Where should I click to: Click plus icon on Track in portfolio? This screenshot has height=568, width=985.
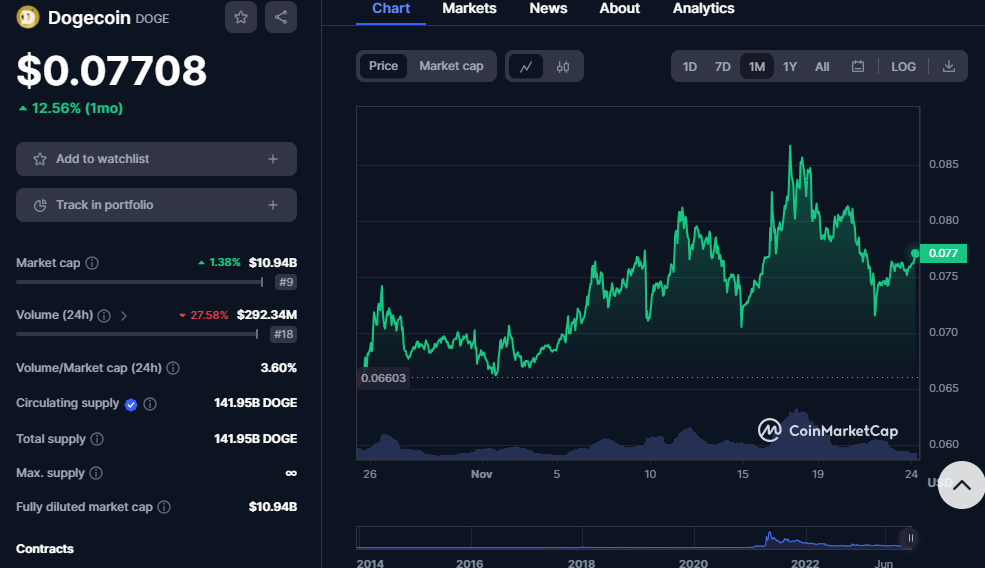point(273,205)
